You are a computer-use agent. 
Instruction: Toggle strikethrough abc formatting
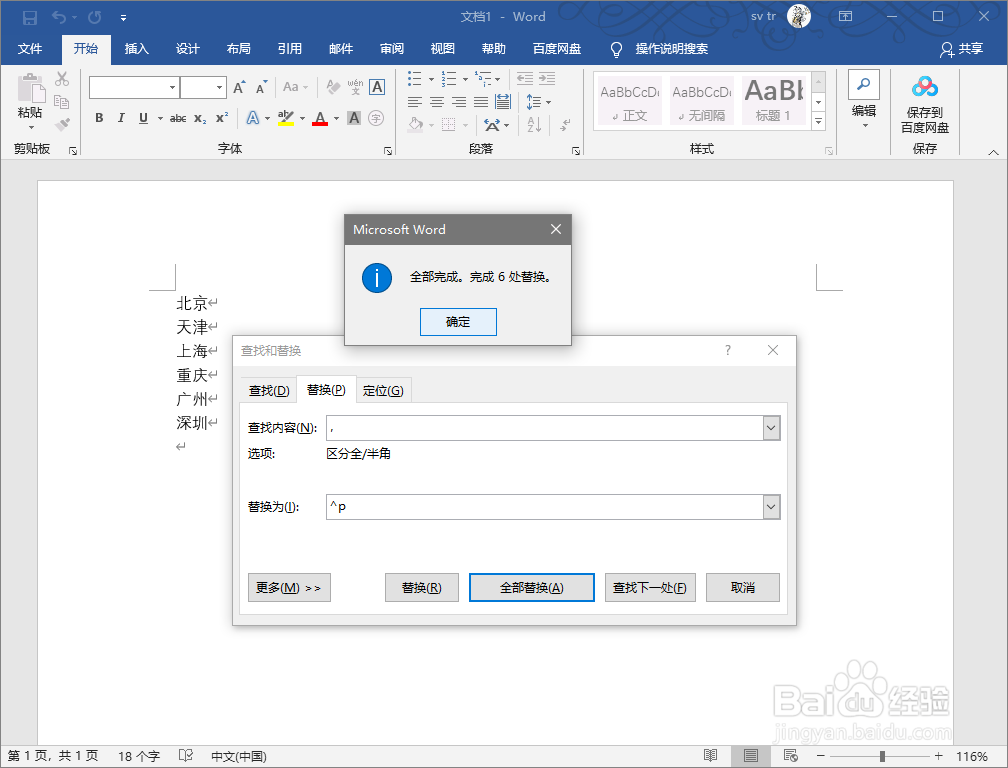[178, 118]
